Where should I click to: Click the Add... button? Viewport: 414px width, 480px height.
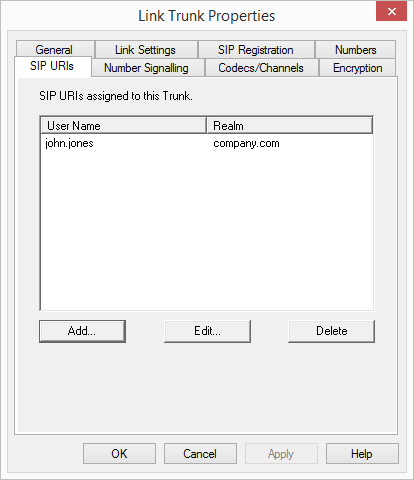click(82, 331)
